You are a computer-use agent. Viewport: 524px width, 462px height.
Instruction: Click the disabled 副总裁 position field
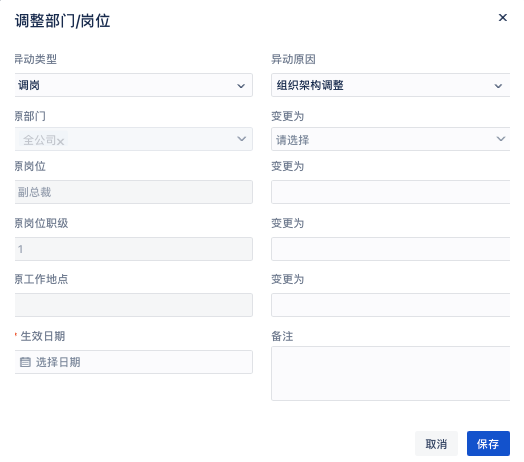pos(134,192)
